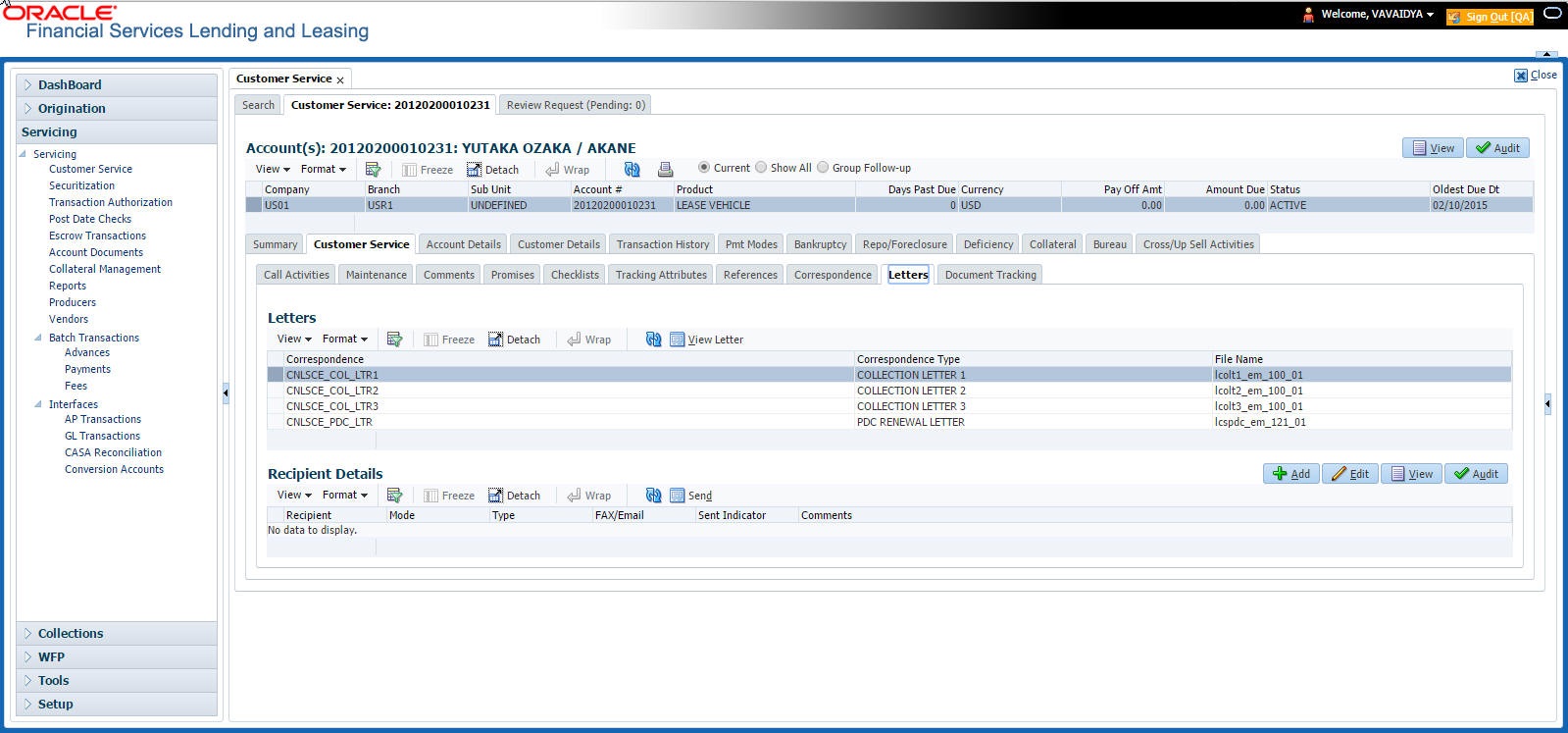The width and height of the screenshot is (1568, 733).
Task: Switch to the Account Details tab
Action: tap(463, 244)
